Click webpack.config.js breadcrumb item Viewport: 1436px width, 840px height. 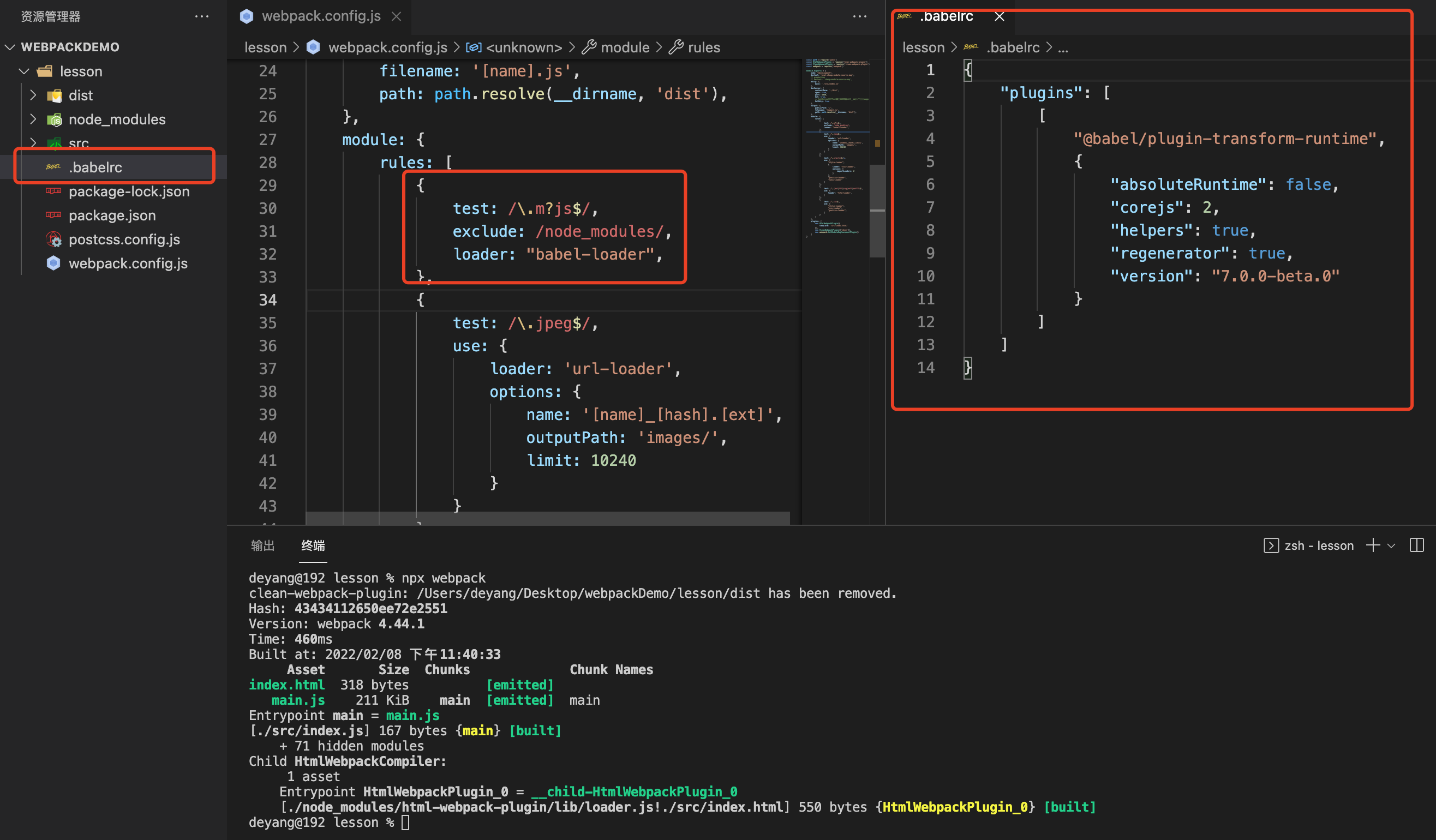click(x=387, y=47)
